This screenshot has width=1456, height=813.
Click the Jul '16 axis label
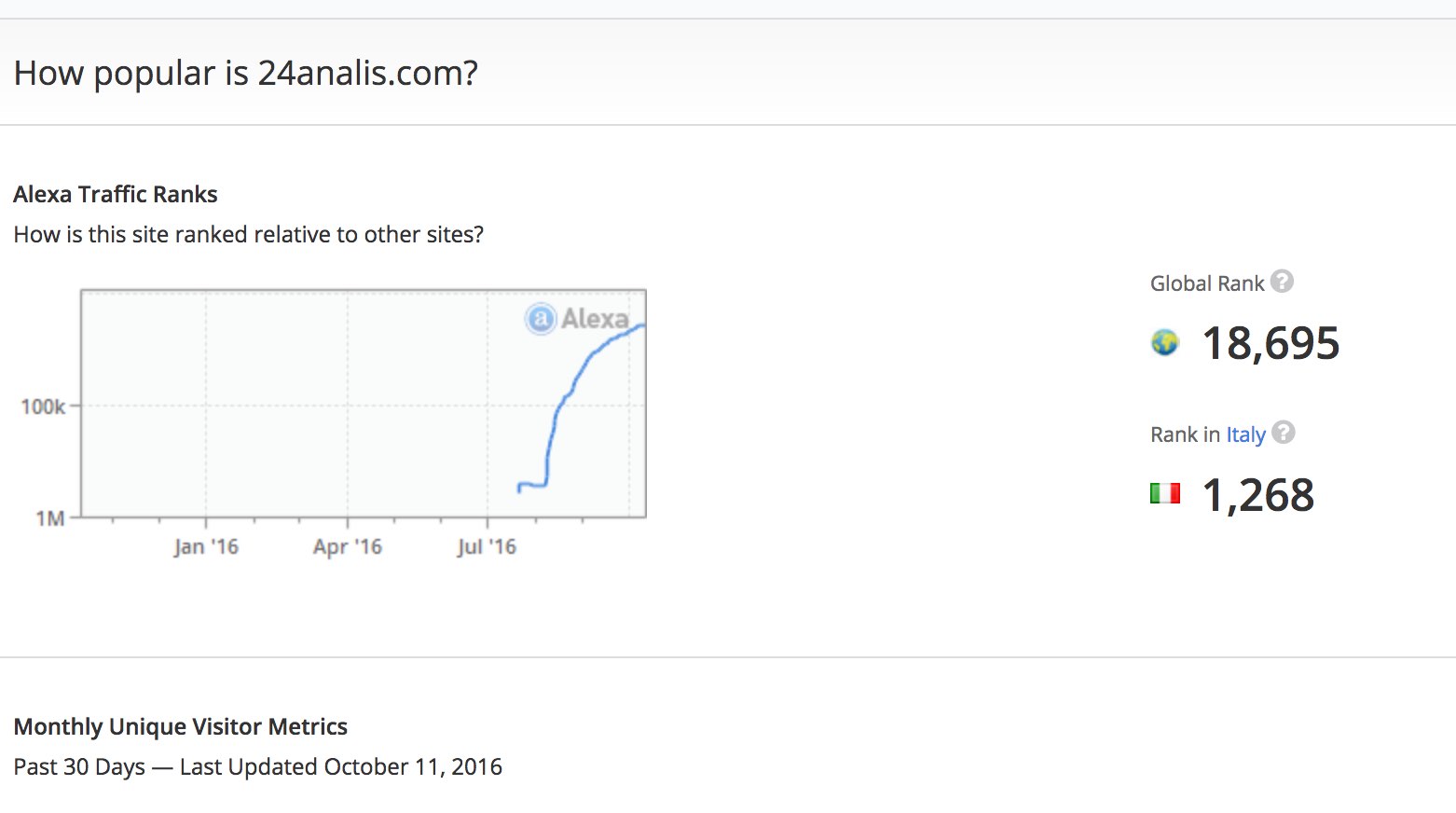click(x=487, y=546)
